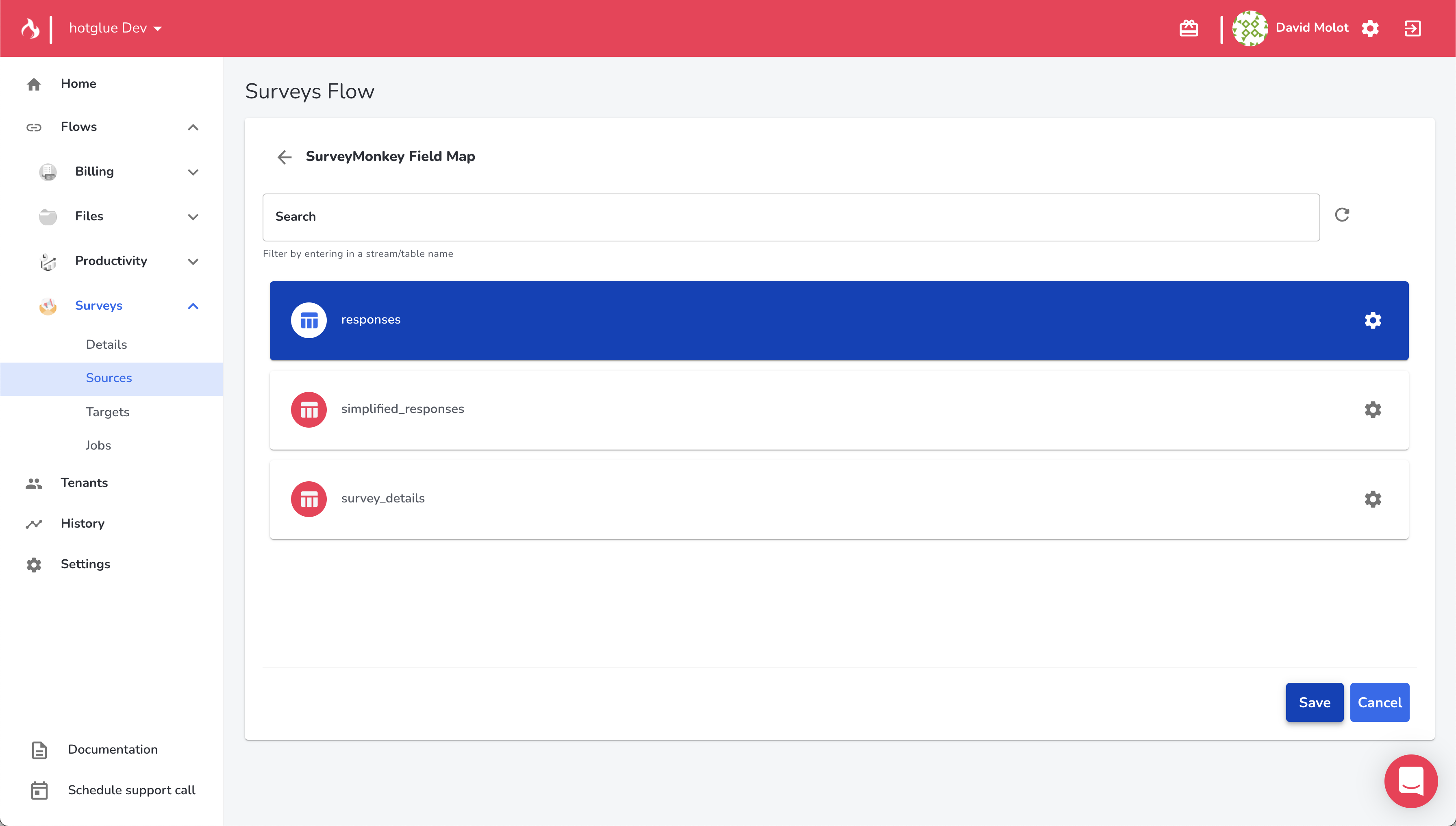Screen dimensions: 1456x826
Task: Expand the Billing flow section
Action: [x=193, y=172]
